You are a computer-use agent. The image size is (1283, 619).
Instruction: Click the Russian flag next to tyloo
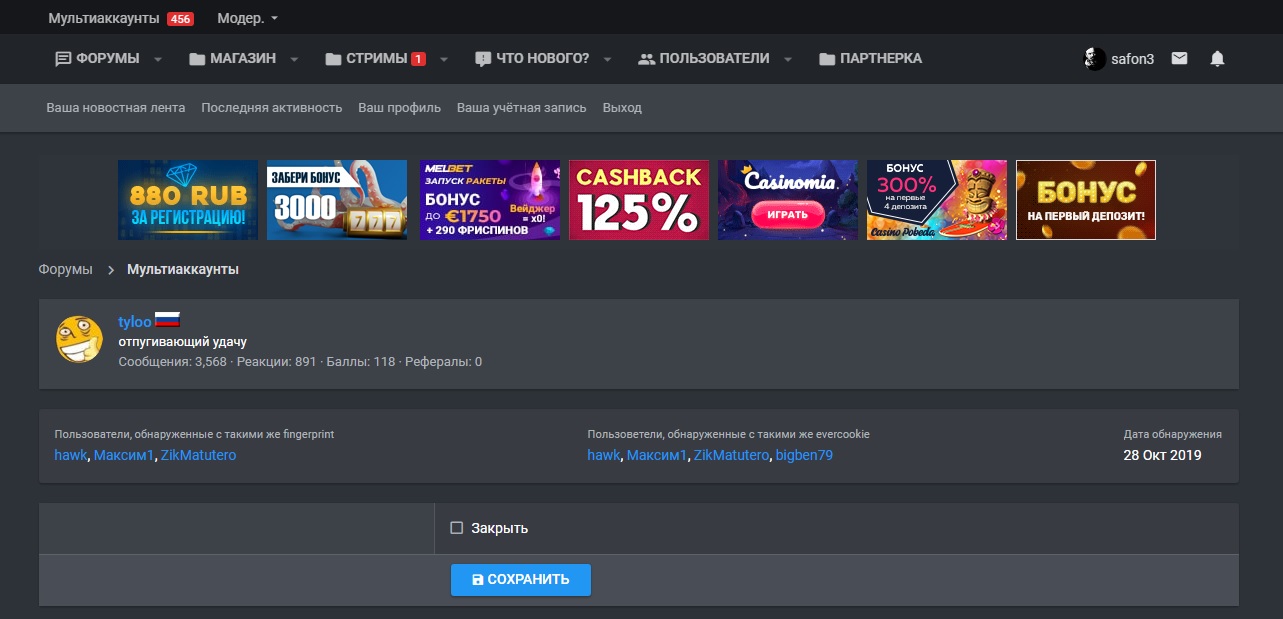[167, 321]
